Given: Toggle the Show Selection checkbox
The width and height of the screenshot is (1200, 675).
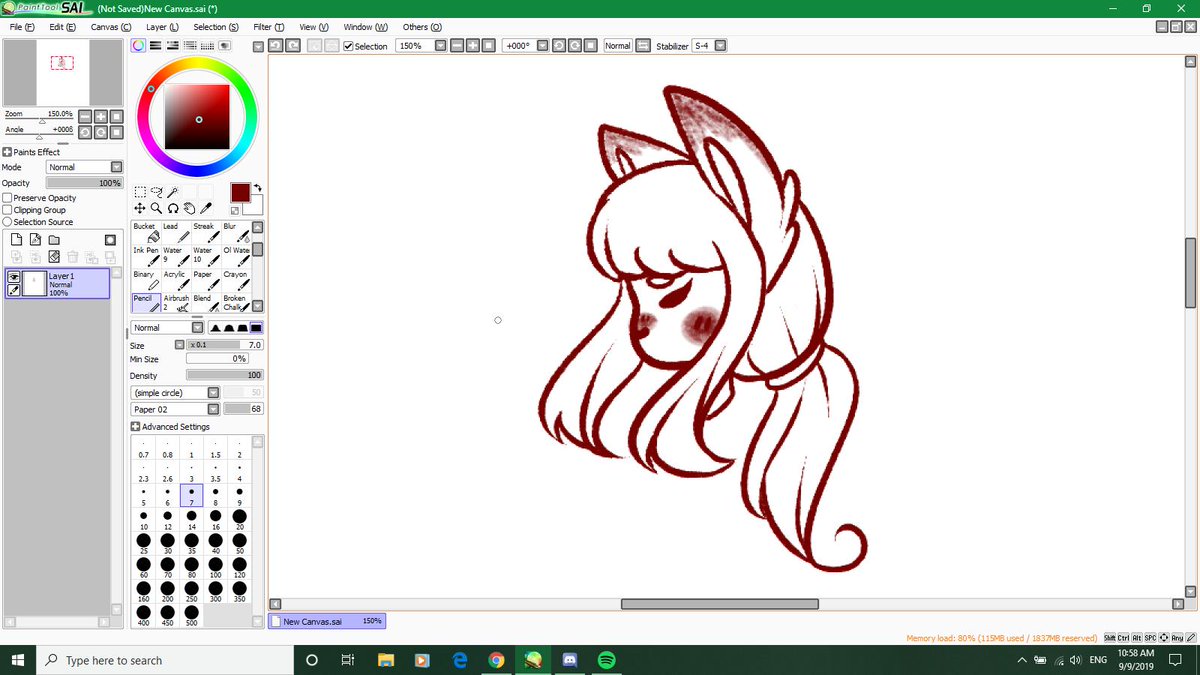Looking at the screenshot, I should (348, 46).
